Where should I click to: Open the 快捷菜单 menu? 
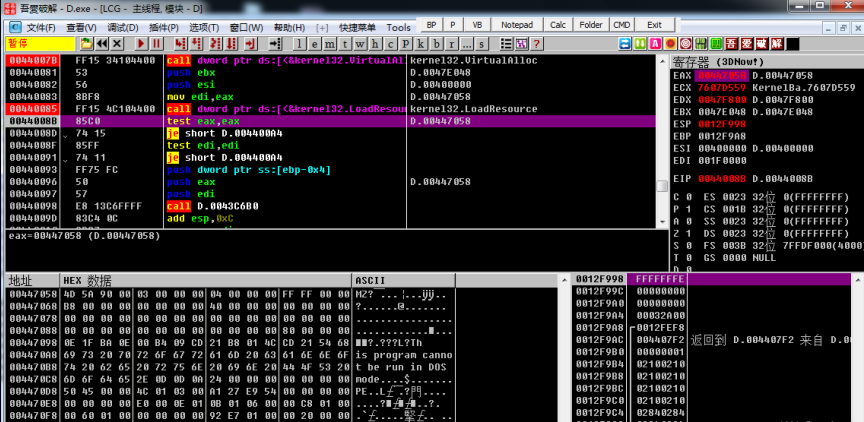click(358, 28)
